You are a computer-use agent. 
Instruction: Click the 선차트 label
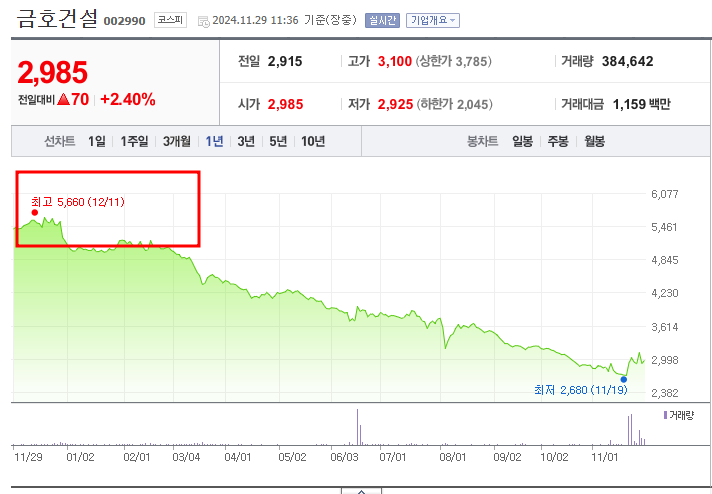click(x=59, y=141)
